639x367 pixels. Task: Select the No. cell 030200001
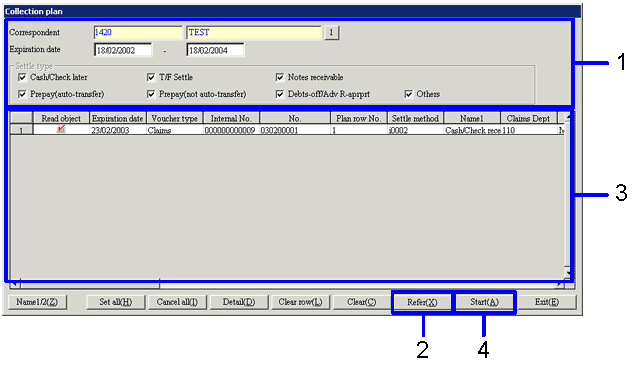pyautogui.click(x=295, y=130)
